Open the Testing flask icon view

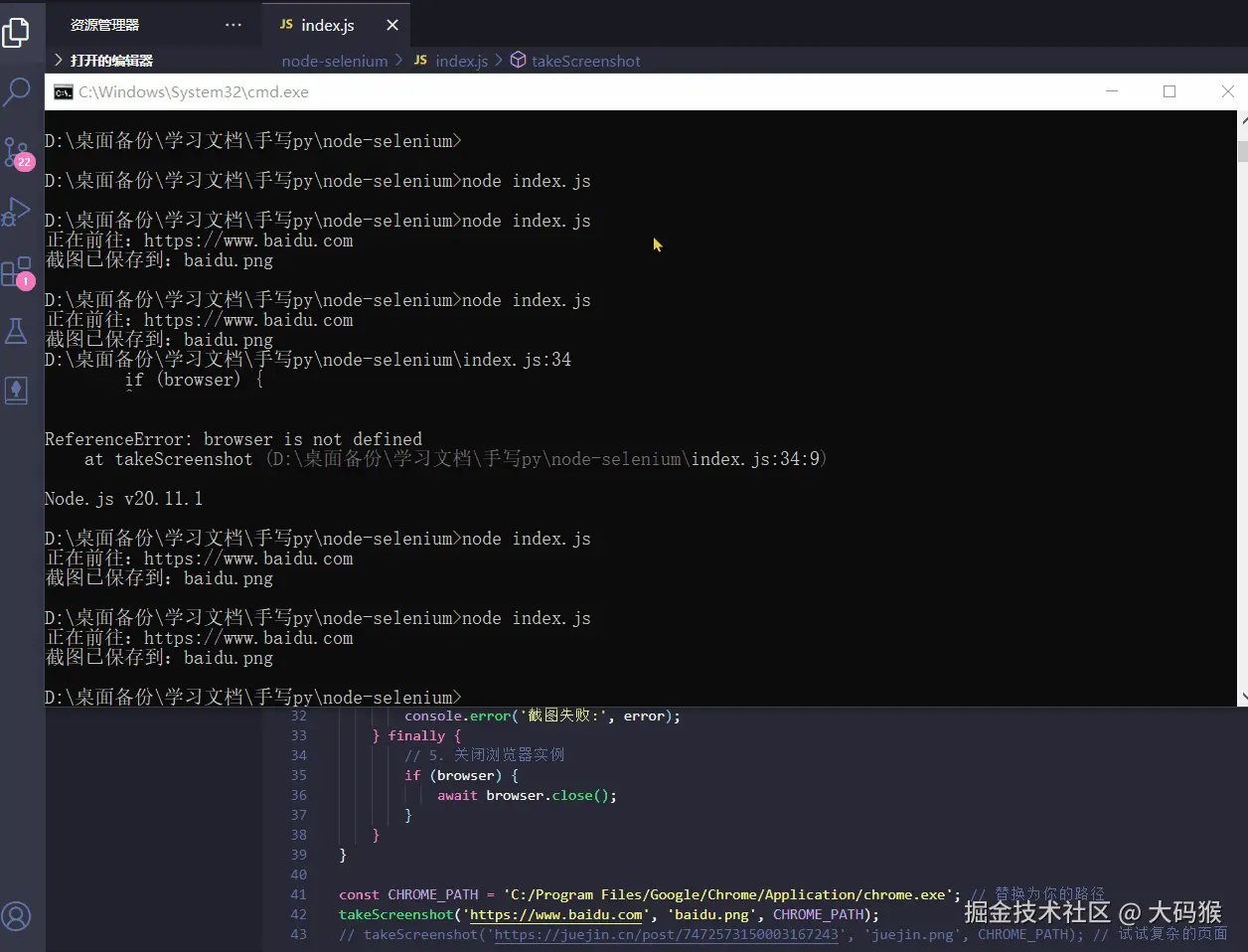click(x=16, y=331)
